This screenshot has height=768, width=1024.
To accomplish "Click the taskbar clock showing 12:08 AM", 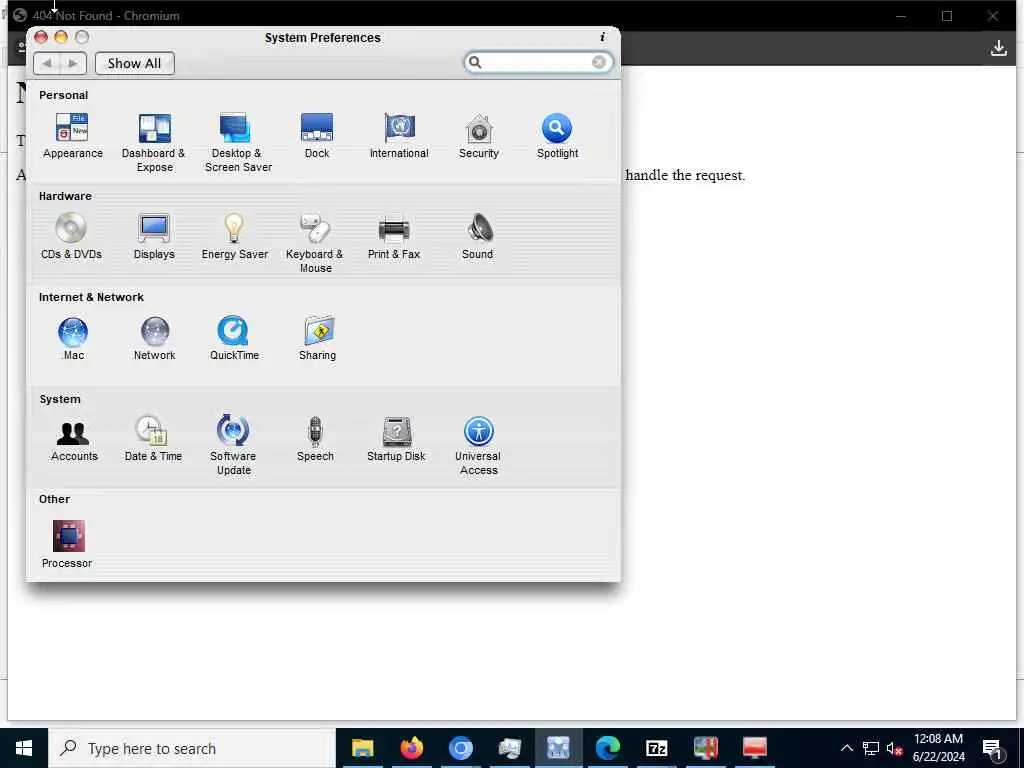I will 938,748.
